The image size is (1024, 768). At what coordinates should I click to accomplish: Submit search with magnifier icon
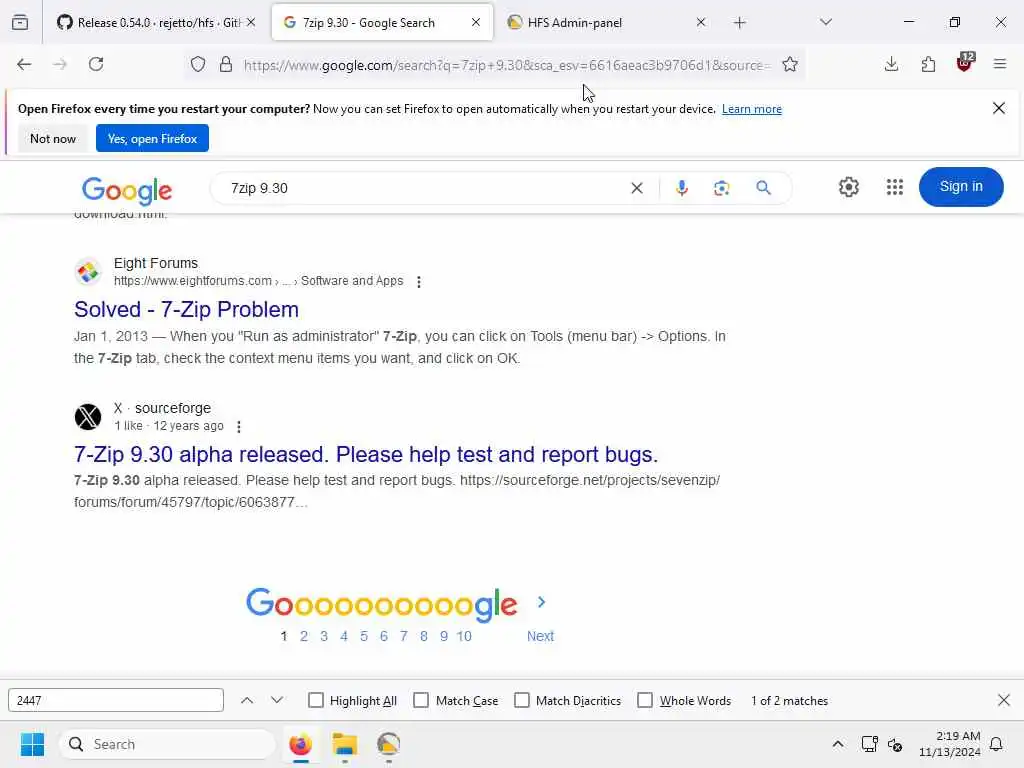763,188
